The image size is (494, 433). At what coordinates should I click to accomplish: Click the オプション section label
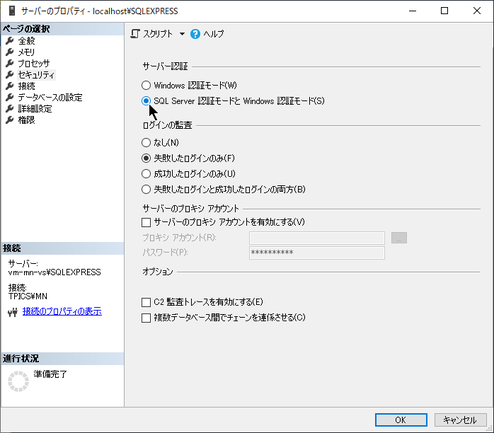point(158,272)
